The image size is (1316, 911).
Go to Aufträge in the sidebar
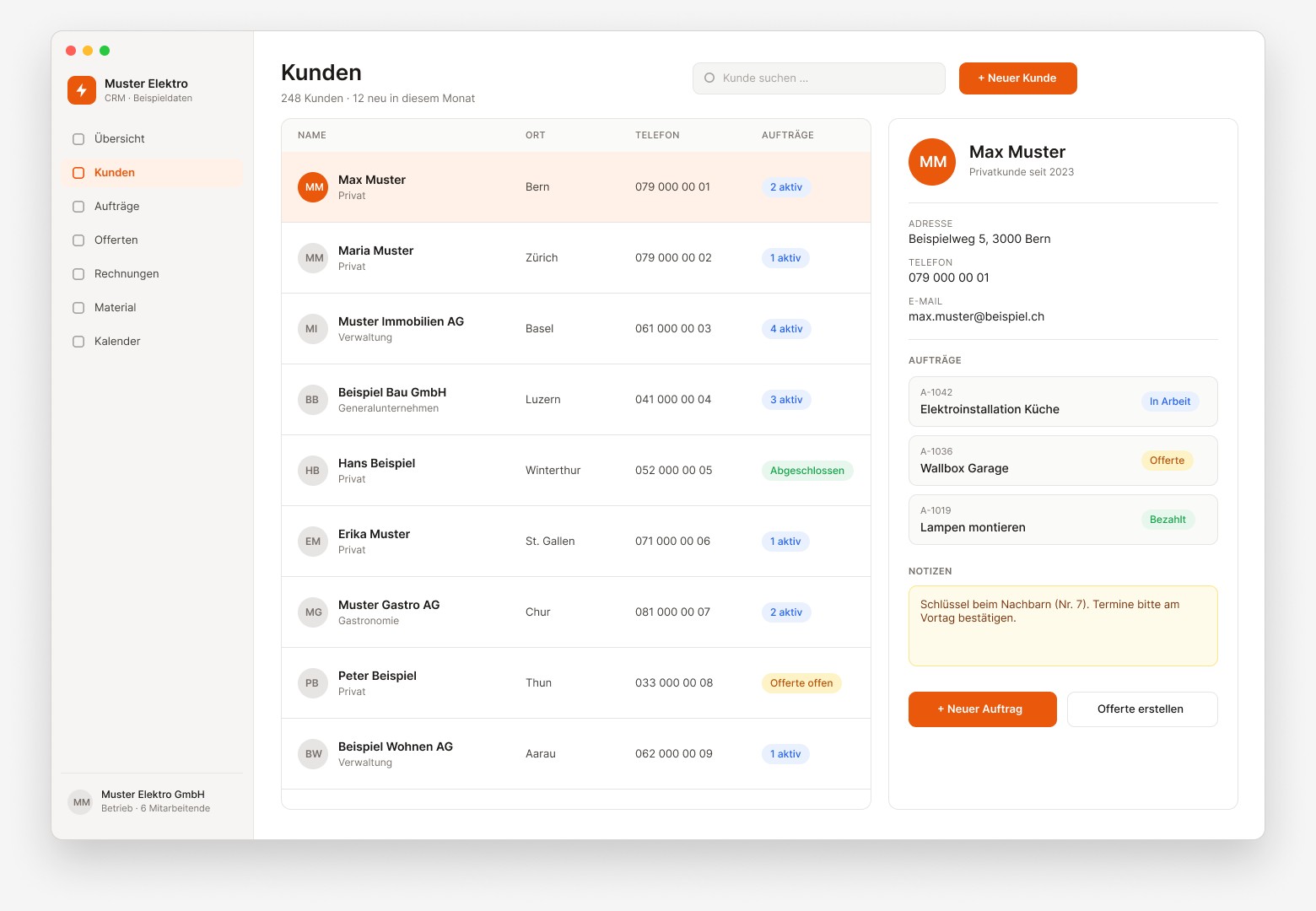point(152,207)
